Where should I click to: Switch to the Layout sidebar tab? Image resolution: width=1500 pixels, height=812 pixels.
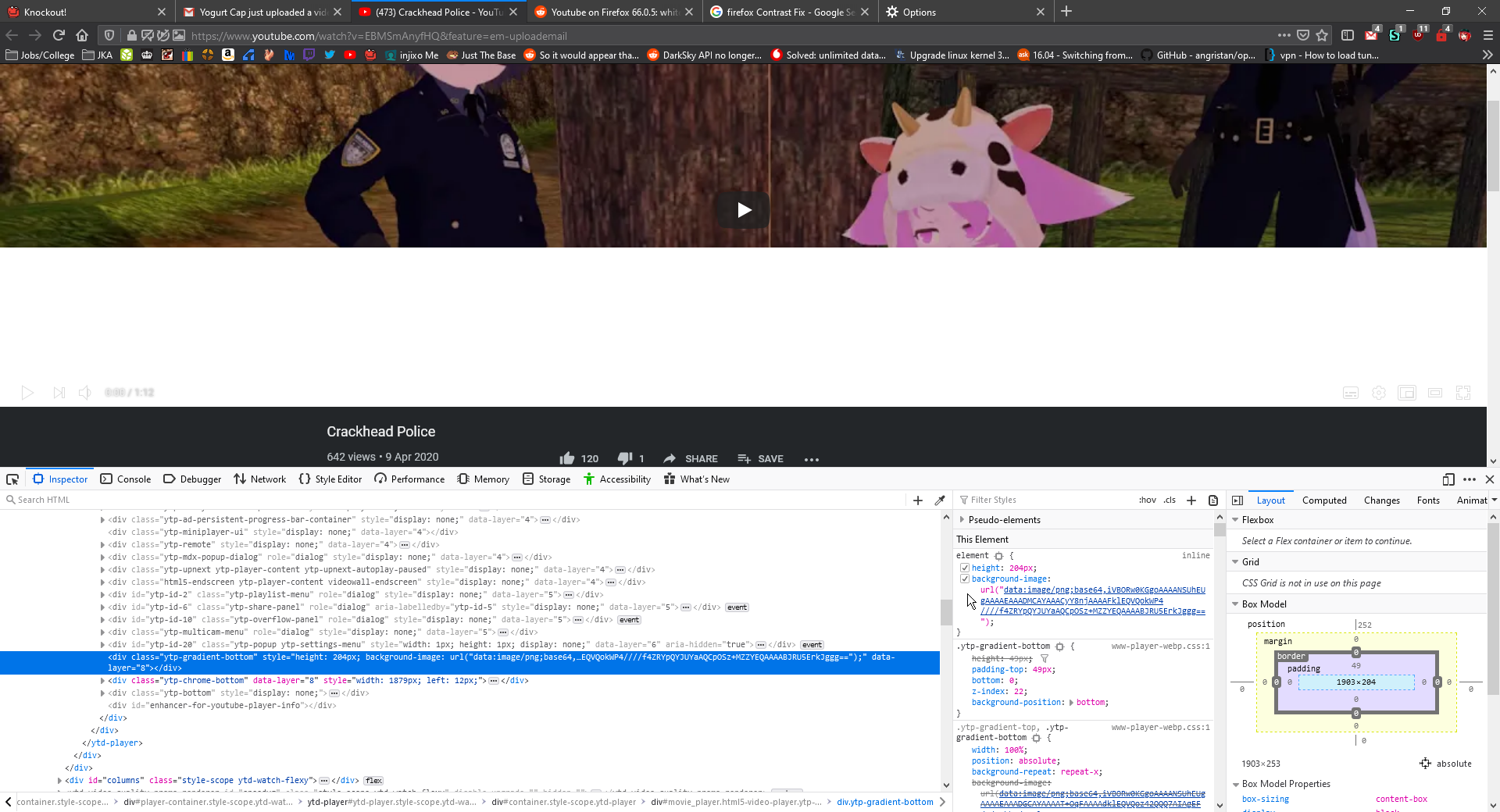(1270, 500)
